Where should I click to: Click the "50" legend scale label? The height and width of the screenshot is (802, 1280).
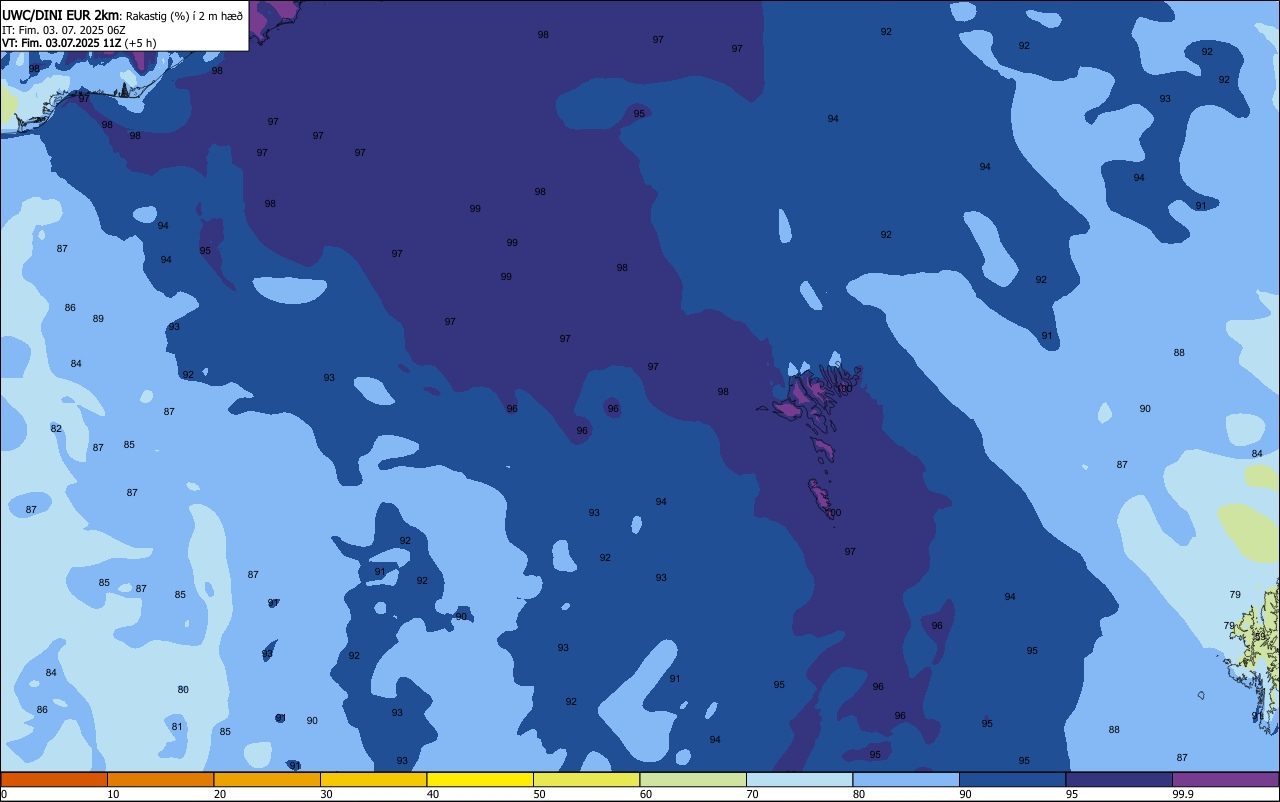(539, 794)
